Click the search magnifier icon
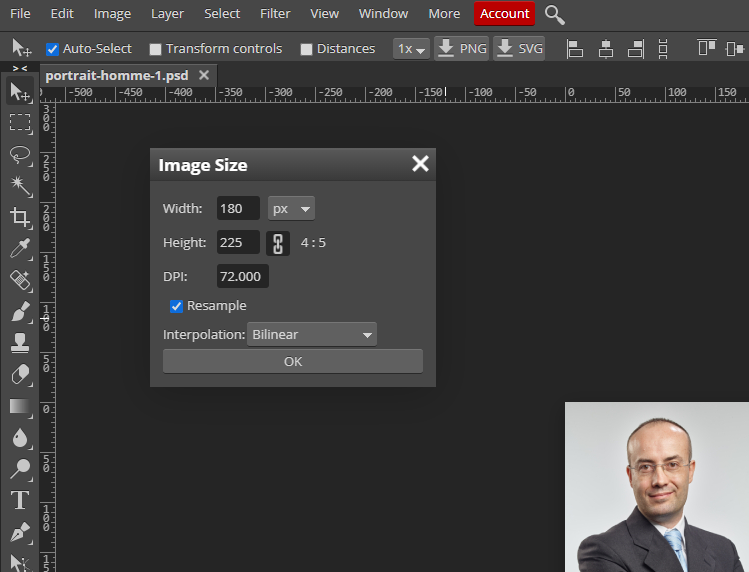This screenshot has width=749, height=572. point(555,14)
